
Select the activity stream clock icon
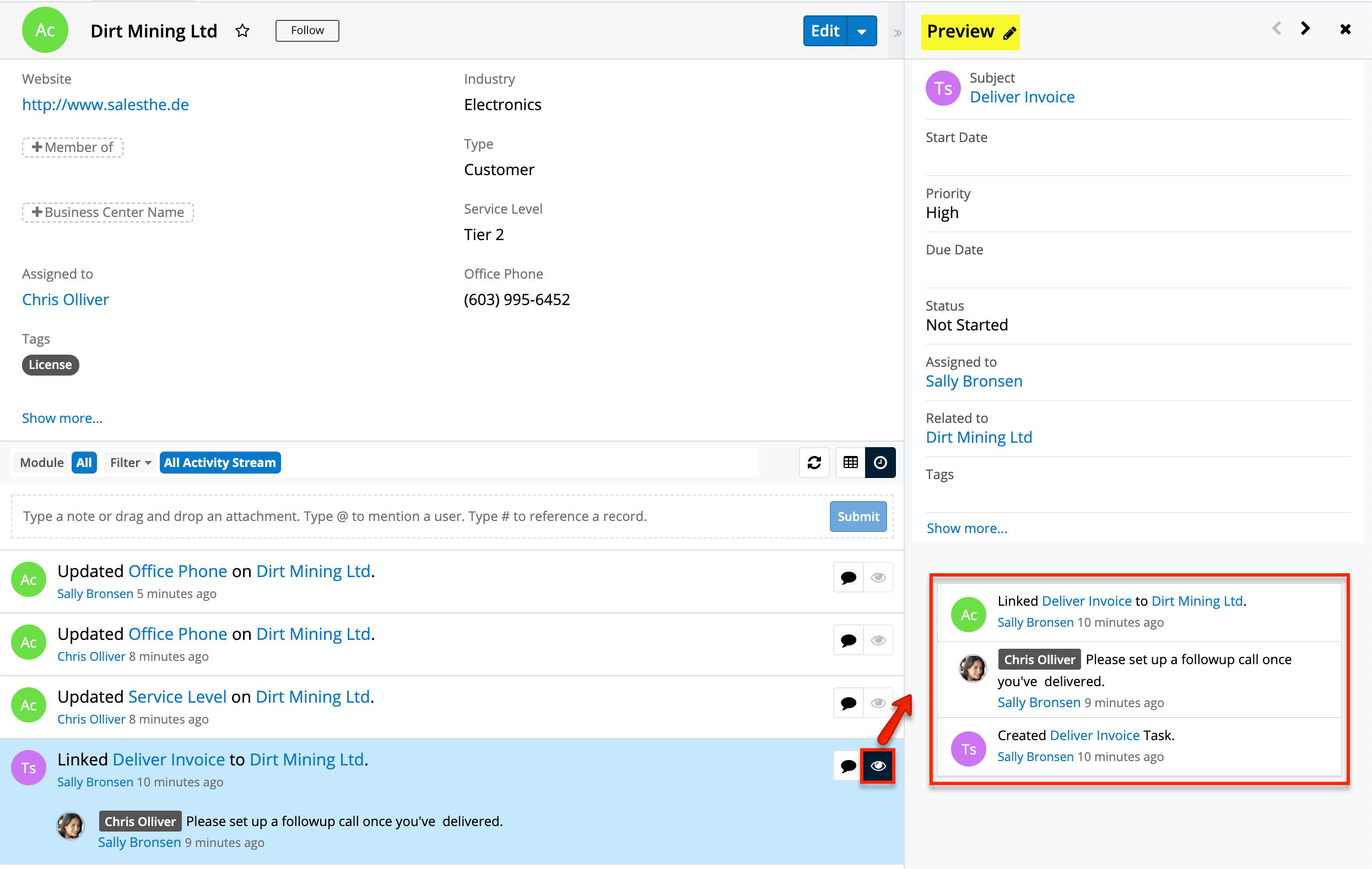[x=880, y=463]
